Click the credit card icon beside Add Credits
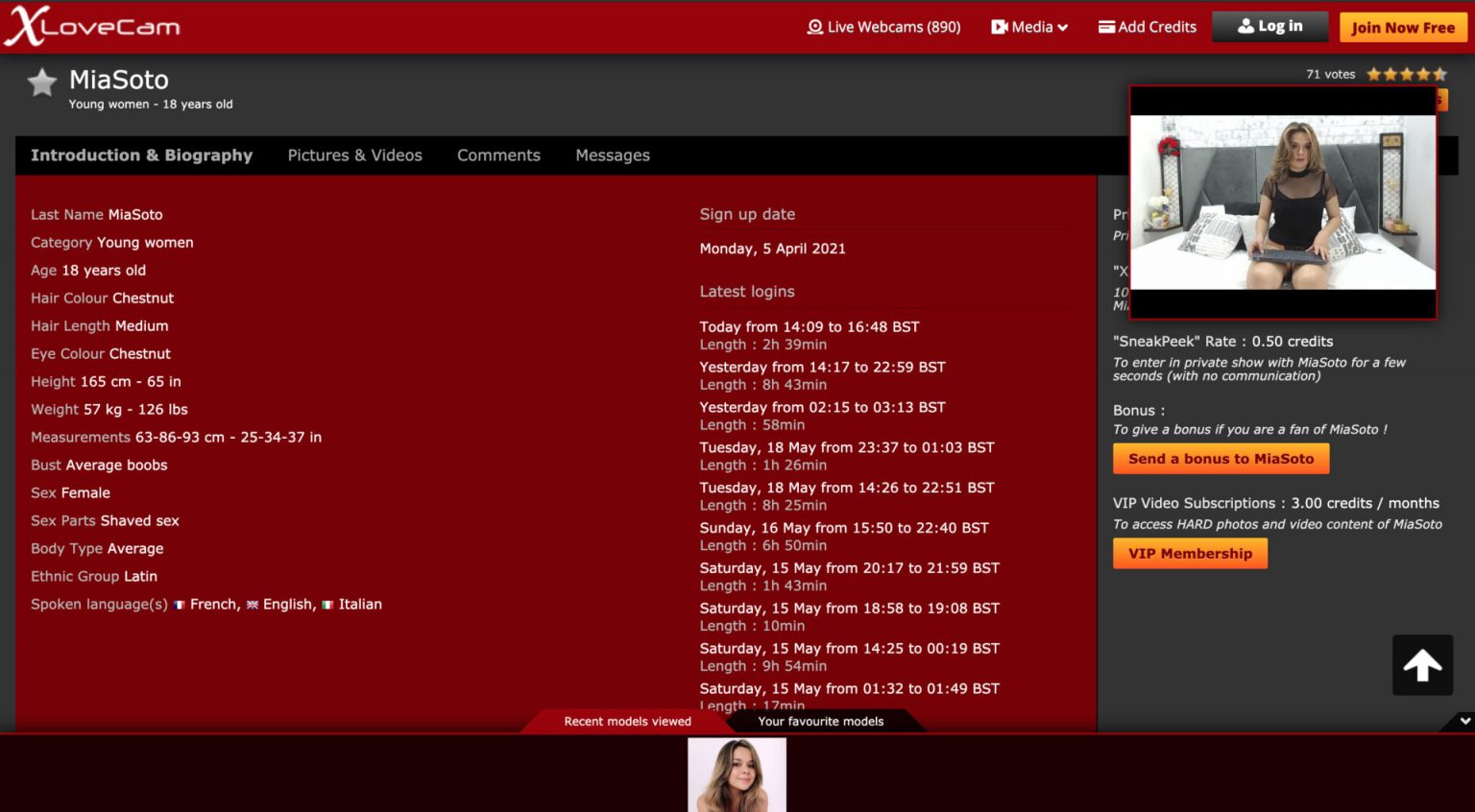This screenshot has width=1475, height=812. [1106, 27]
